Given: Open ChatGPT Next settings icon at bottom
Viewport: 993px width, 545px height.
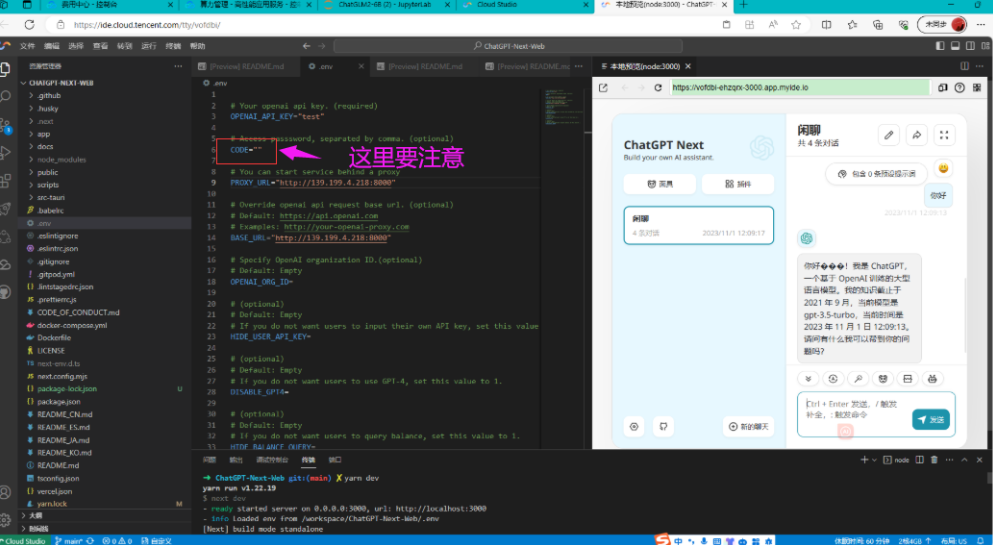Looking at the screenshot, I should click(634, 427).
